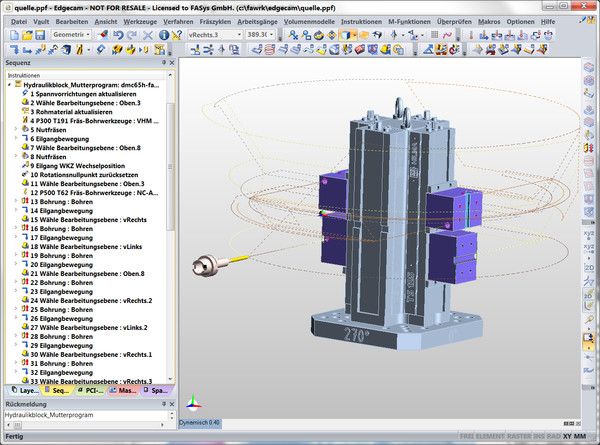This screenshot has width=600, height=445.
Task: Click the toolpath curve icon beside the grid
Action: [x=447, y=35]
